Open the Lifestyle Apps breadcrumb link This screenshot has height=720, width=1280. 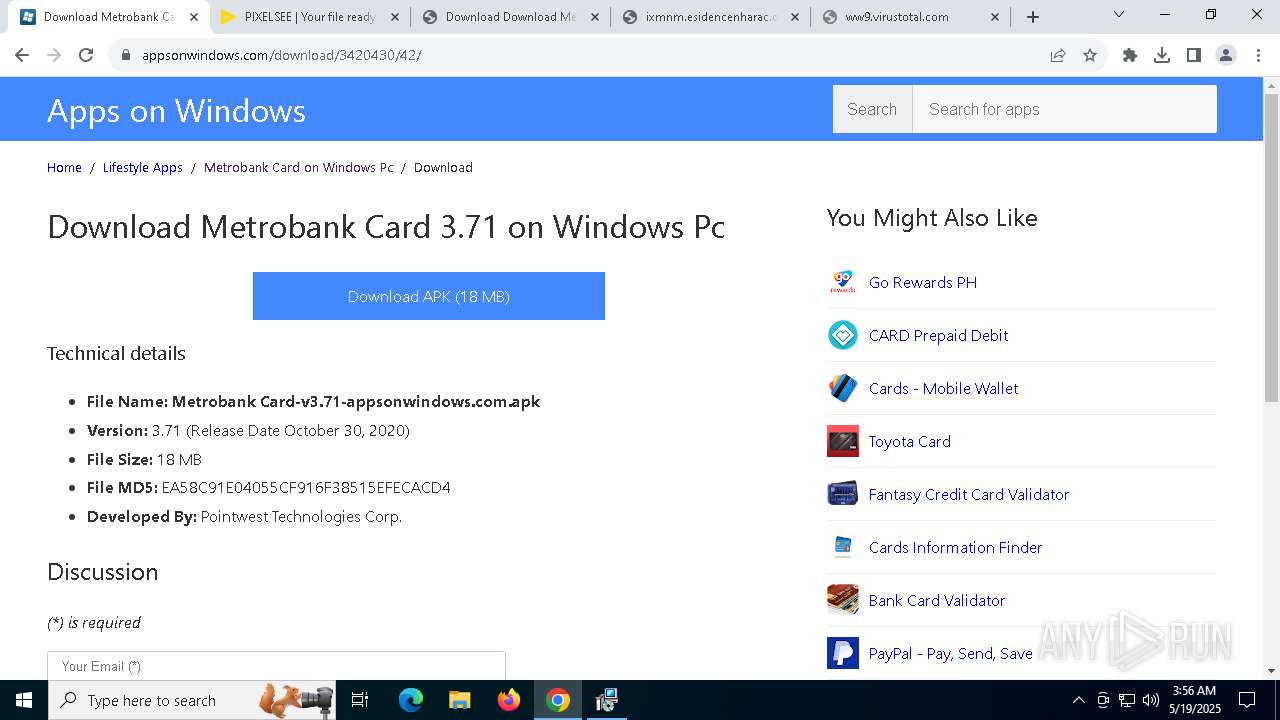click(x=143, y=167)
